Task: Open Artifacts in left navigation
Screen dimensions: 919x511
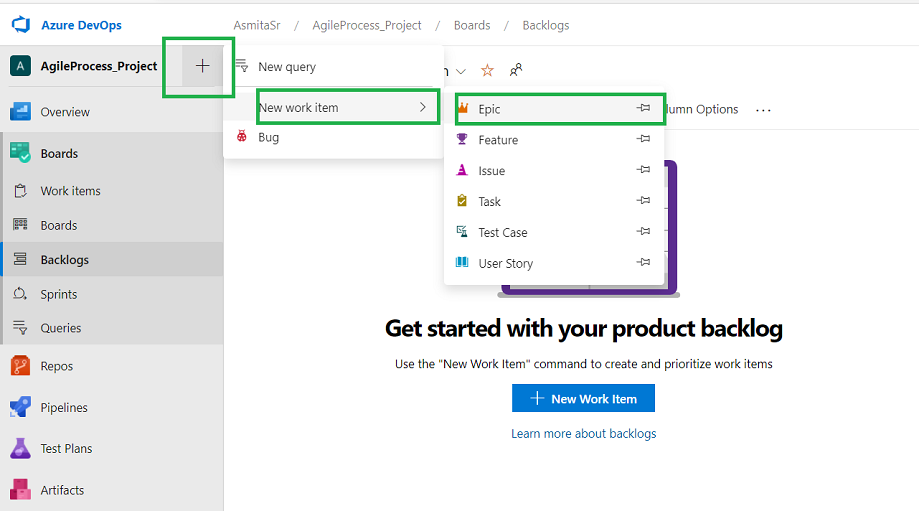Action: coord(62,490)
